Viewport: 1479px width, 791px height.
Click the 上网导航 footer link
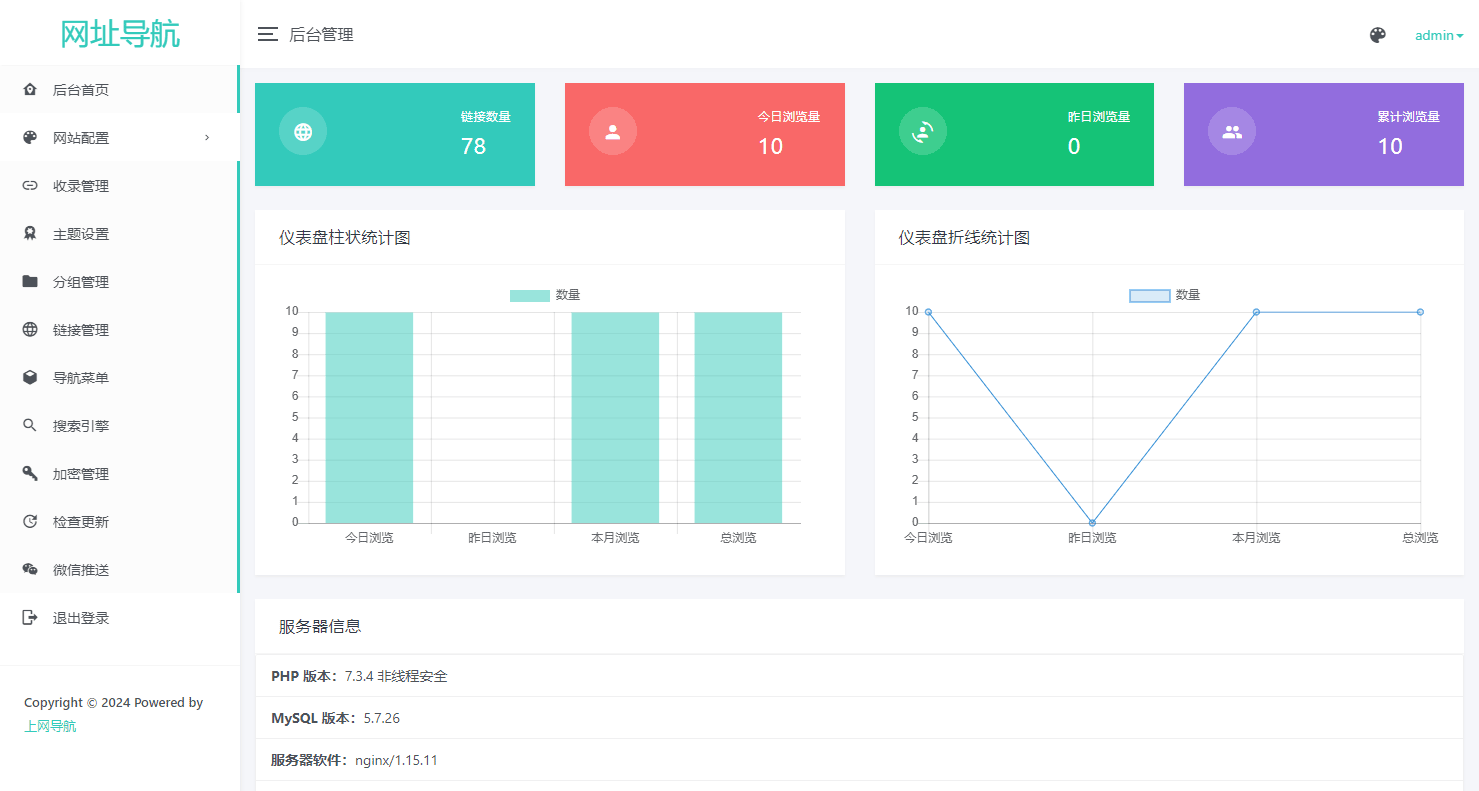click(50, 726)
